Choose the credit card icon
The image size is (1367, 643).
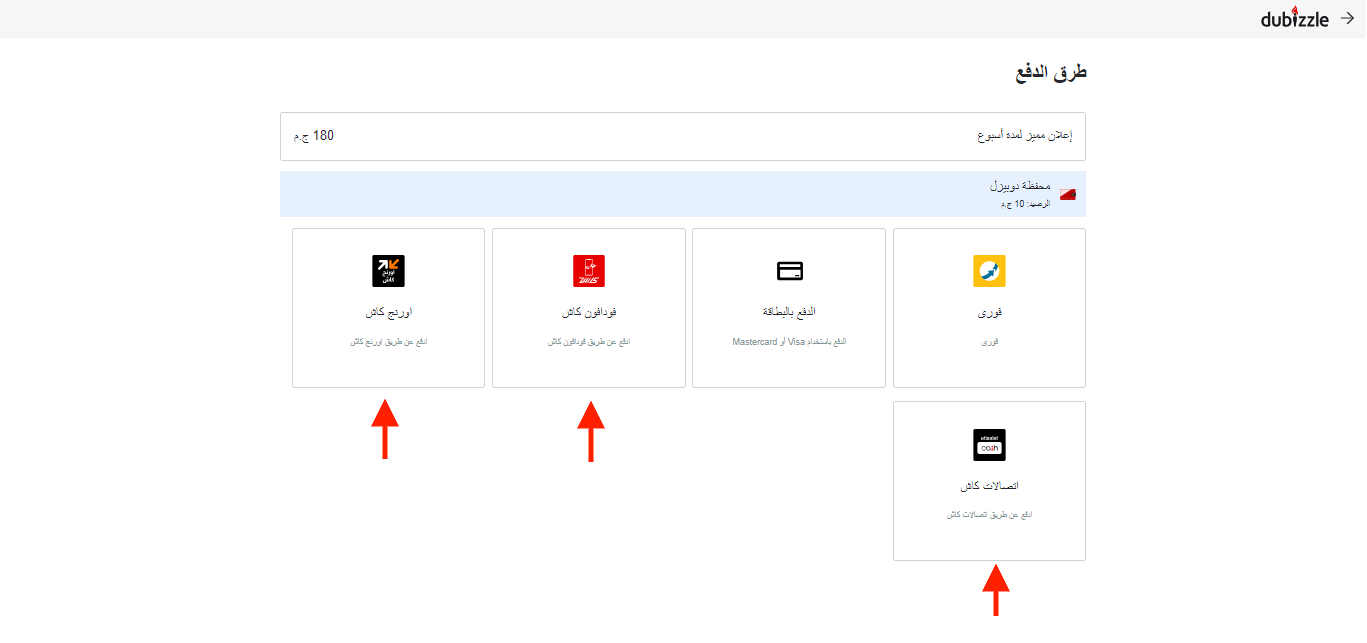point(789,271)
